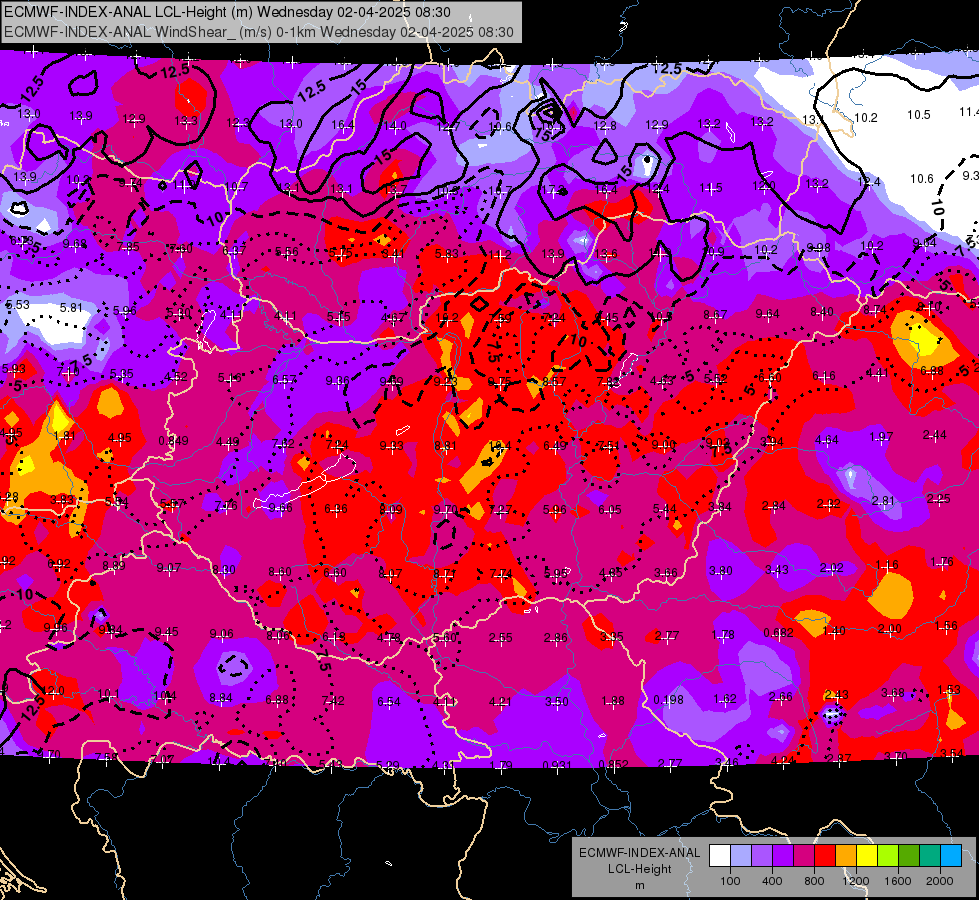The width and height of the screenshot is (979, 900).
Task: Click the grid value 1.16
Action: click(x=887, y=565)
